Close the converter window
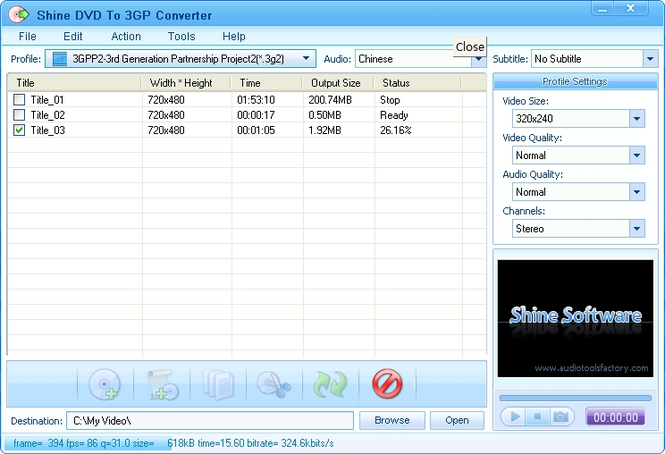This screenshot has width=665, height=454. point(631,9)
